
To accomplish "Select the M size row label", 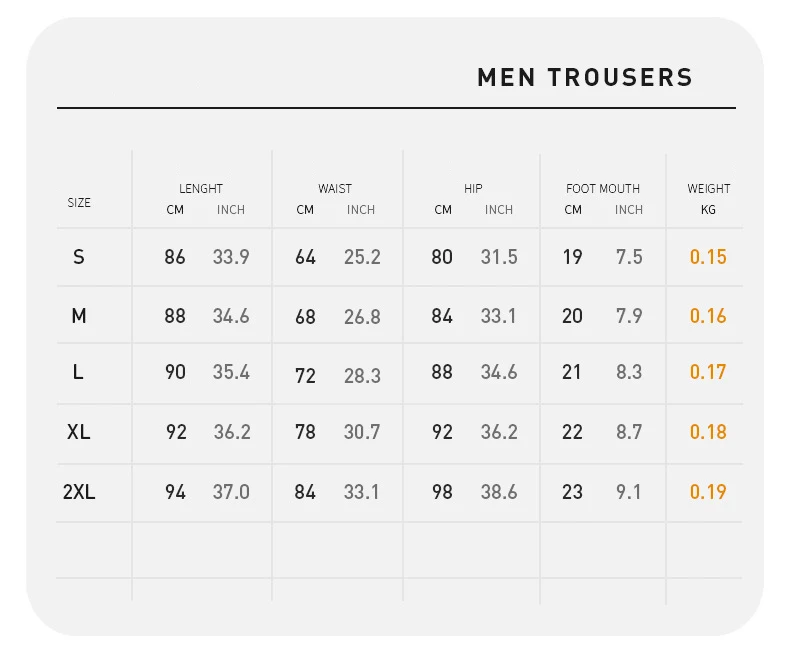I will [79, 316].
